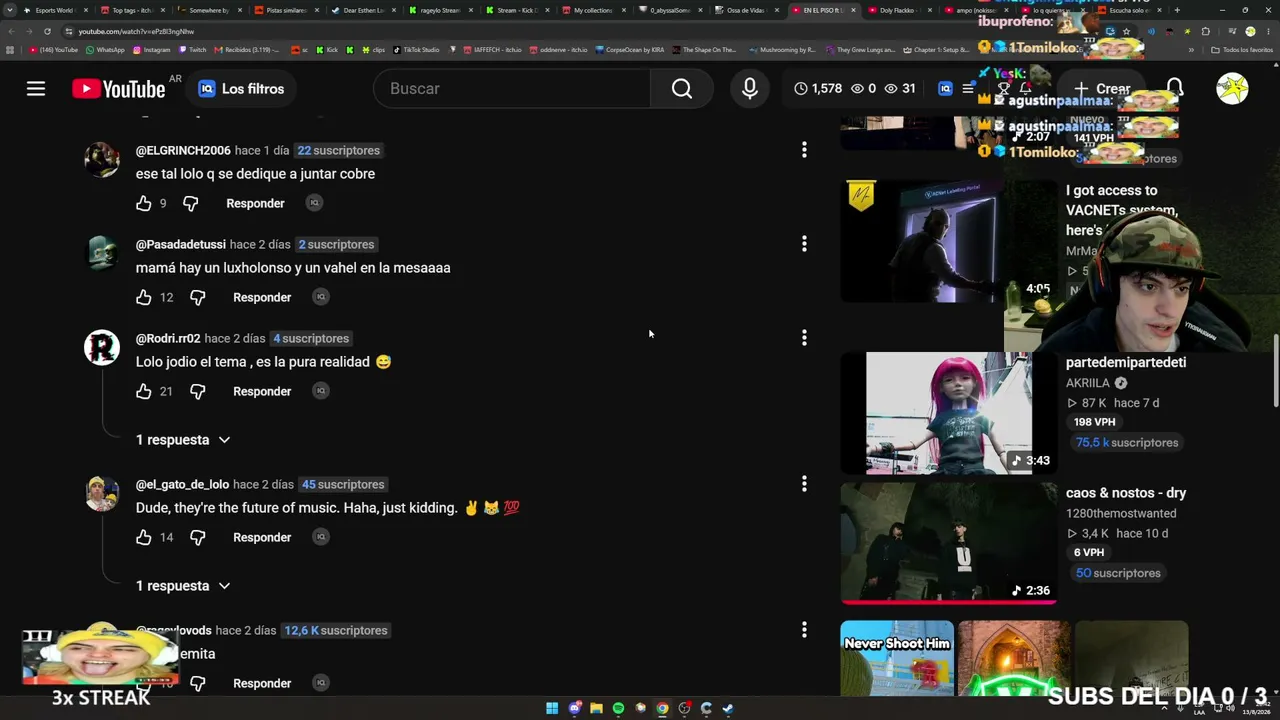Open Discord from the taskbar
The width and height of the screenshot is (1280, 720).
575,708
